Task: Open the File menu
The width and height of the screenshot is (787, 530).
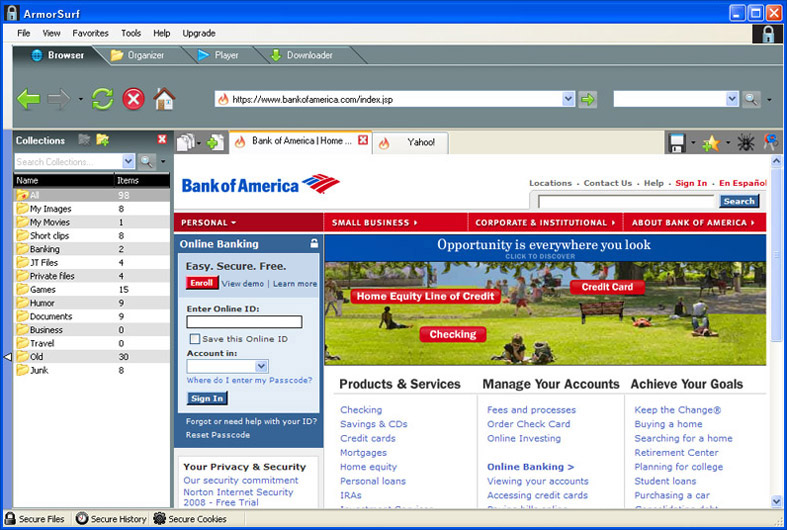Action: click(x=24, y=33)
